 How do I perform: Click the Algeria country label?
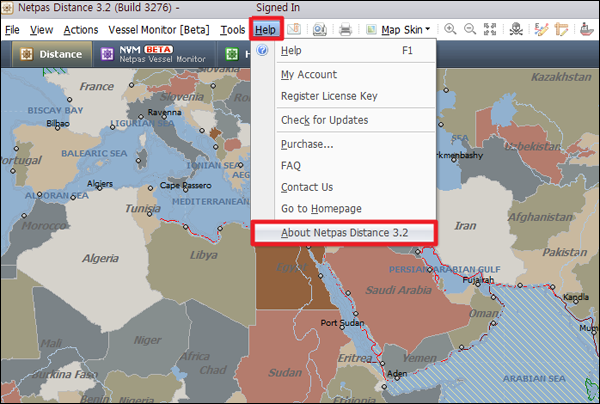coord(100,258)
